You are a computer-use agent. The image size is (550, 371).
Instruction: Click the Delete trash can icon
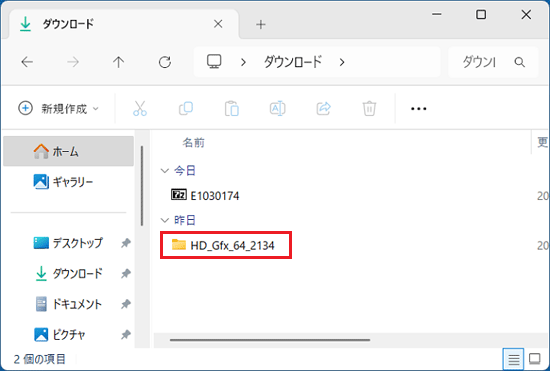(x=369, y=108)
